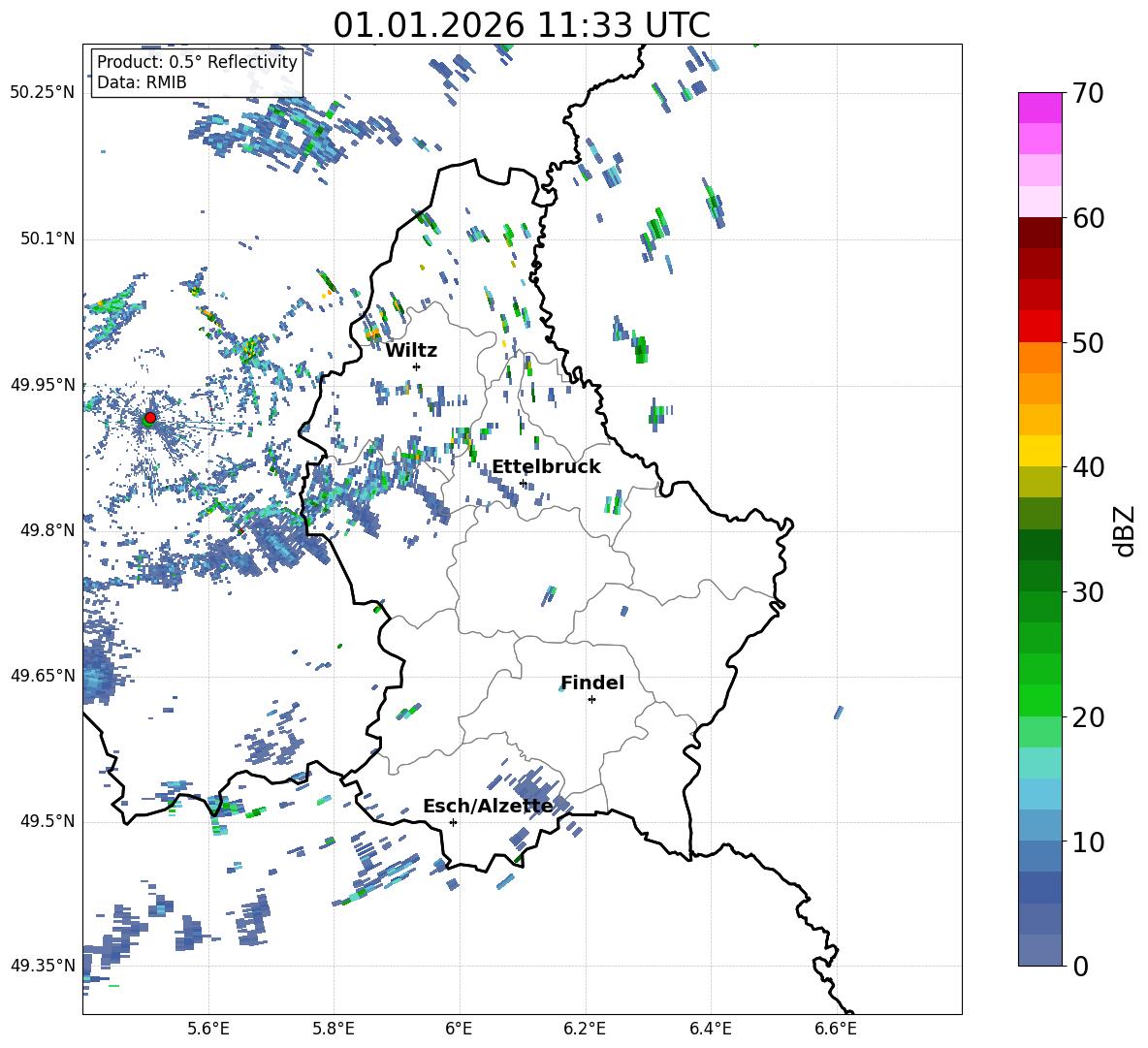Click the Findel city label
Viewport: 1148px width, 1048px height.
coord(592,683)
